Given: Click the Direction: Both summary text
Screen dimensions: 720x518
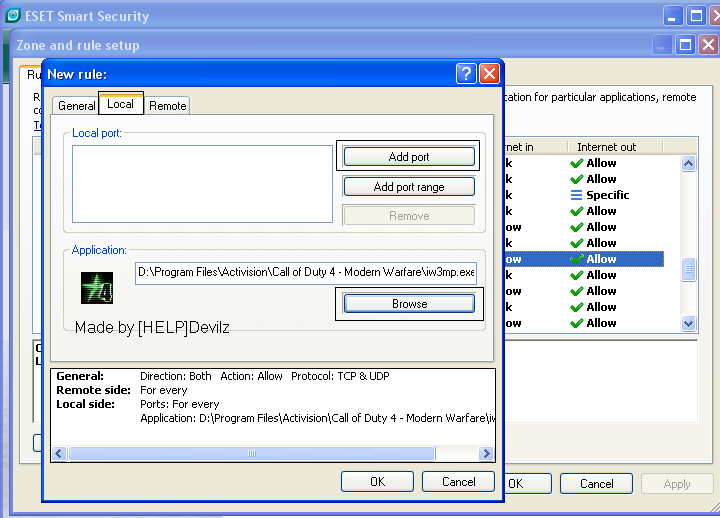Looking at the screenshot, I should point(176,376).
